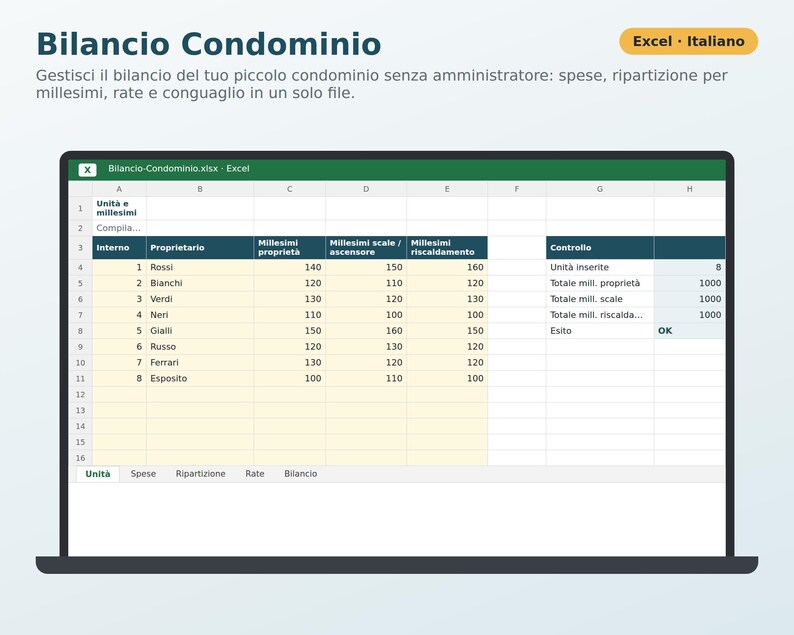Select column E header
This screenshot has width=794, height=635.
[x=447, y=189]
